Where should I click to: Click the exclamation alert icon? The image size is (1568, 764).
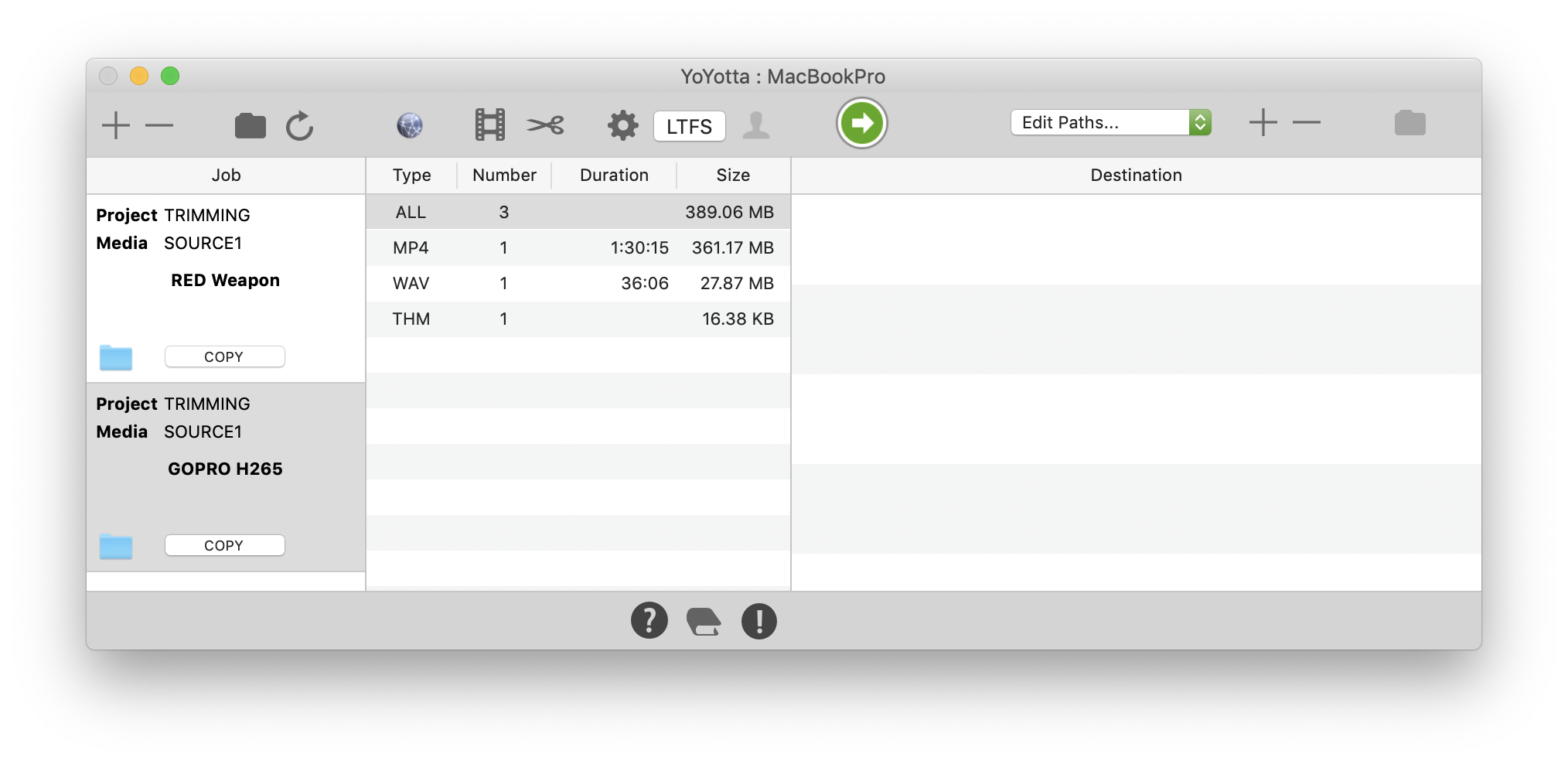[759, 621]
